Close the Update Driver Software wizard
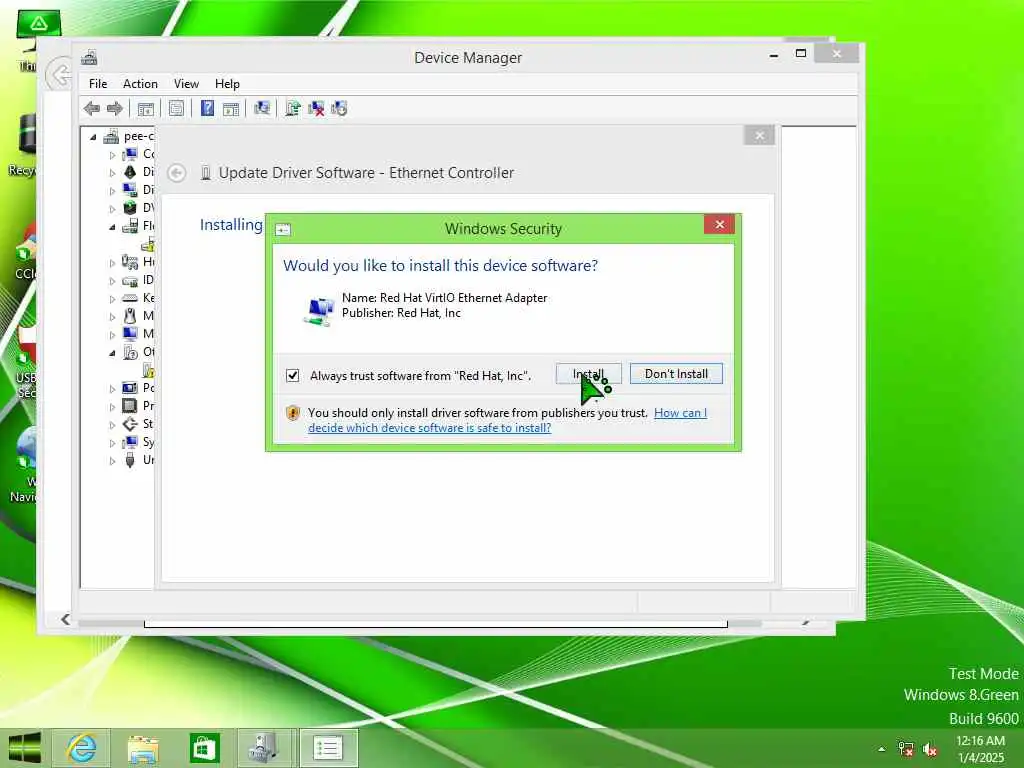 [x=759, y=136]
